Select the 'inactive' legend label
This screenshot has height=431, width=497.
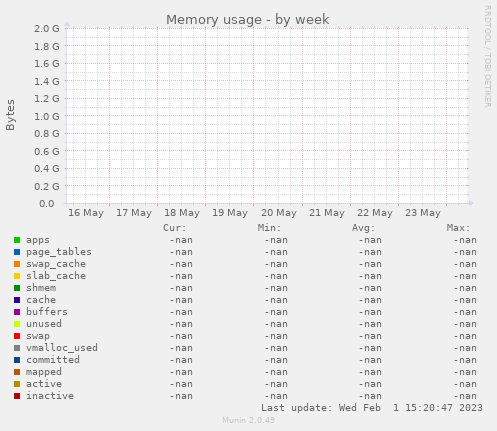[50, 396]
